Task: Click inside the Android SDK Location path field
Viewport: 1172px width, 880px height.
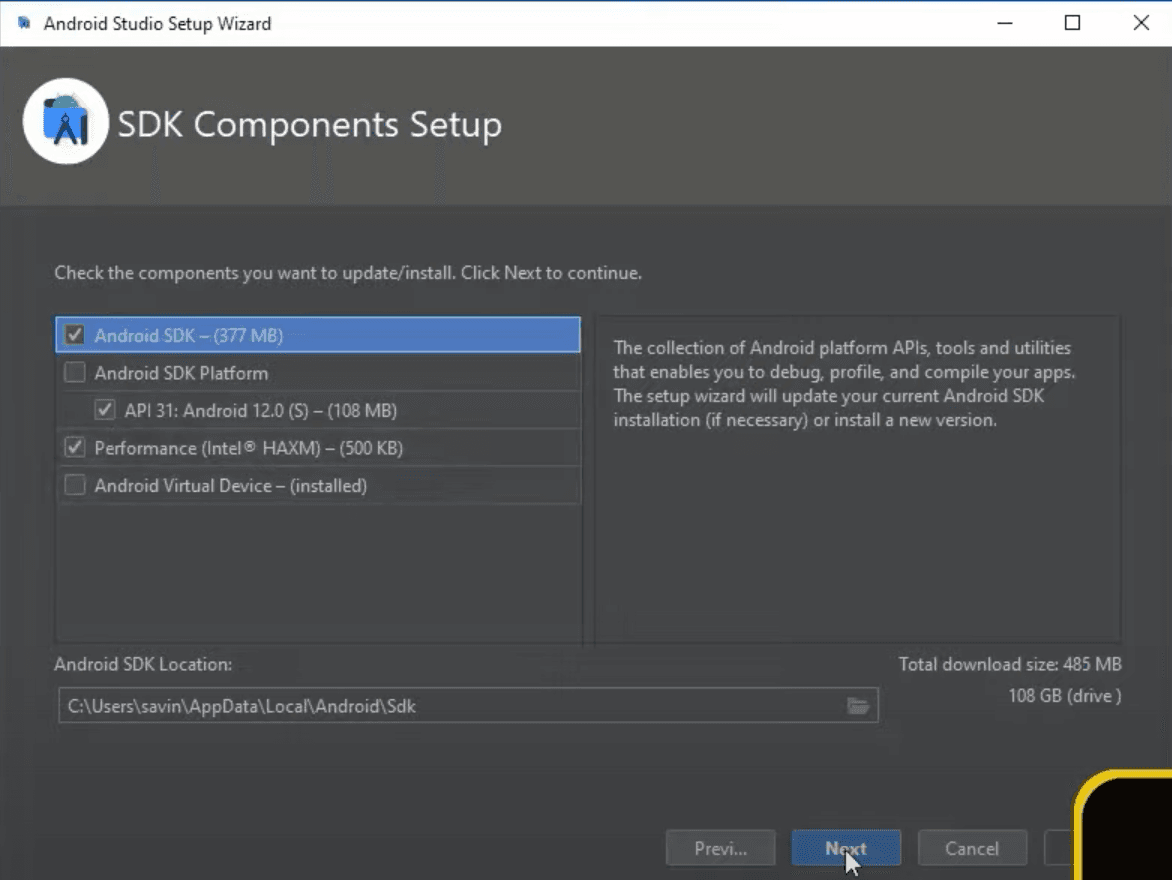Action: coord(400,705)
